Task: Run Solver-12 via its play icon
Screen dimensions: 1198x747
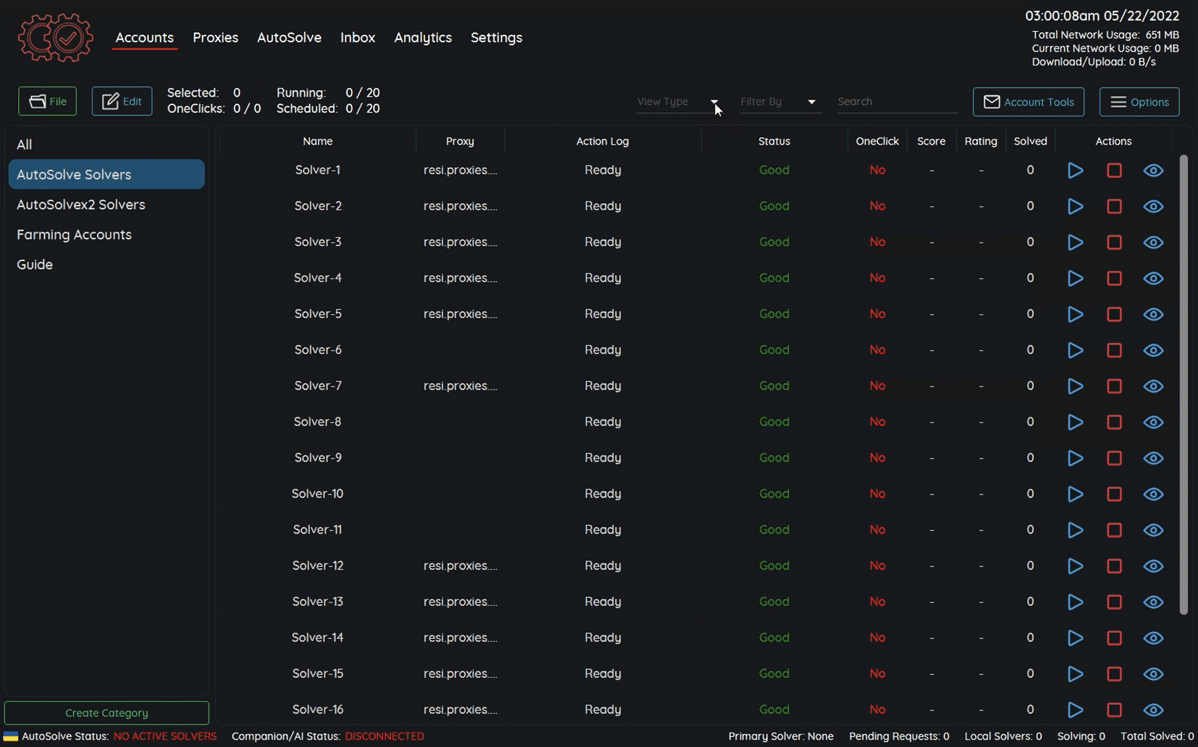Action: coord(1075,566)
